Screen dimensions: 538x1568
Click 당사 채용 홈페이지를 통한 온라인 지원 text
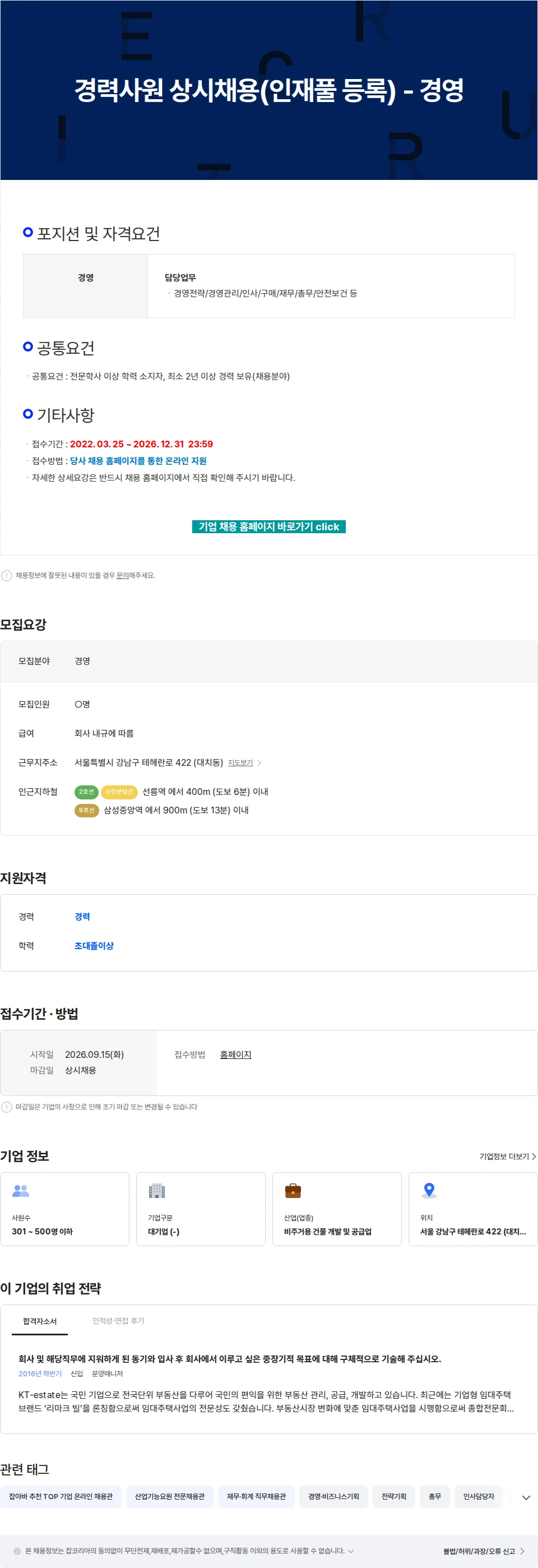click(x=138, y=461)
